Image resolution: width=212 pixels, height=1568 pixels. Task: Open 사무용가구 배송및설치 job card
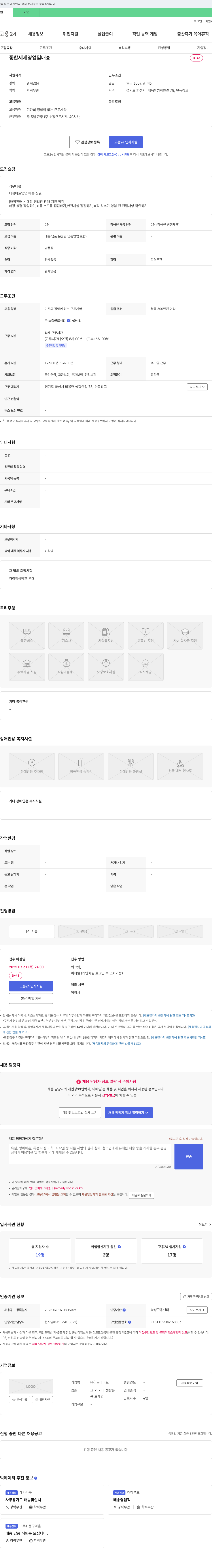click(x=52, y=1500)
